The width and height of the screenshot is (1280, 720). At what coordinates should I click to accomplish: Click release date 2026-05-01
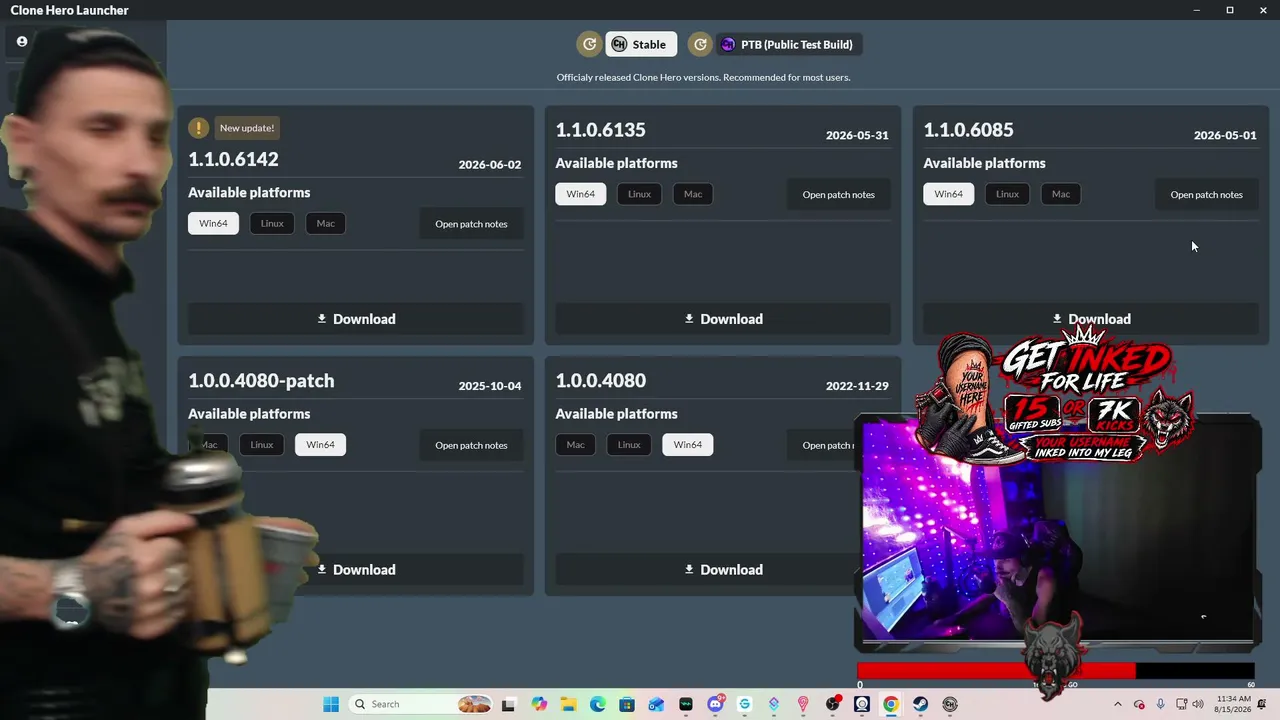1225,135
